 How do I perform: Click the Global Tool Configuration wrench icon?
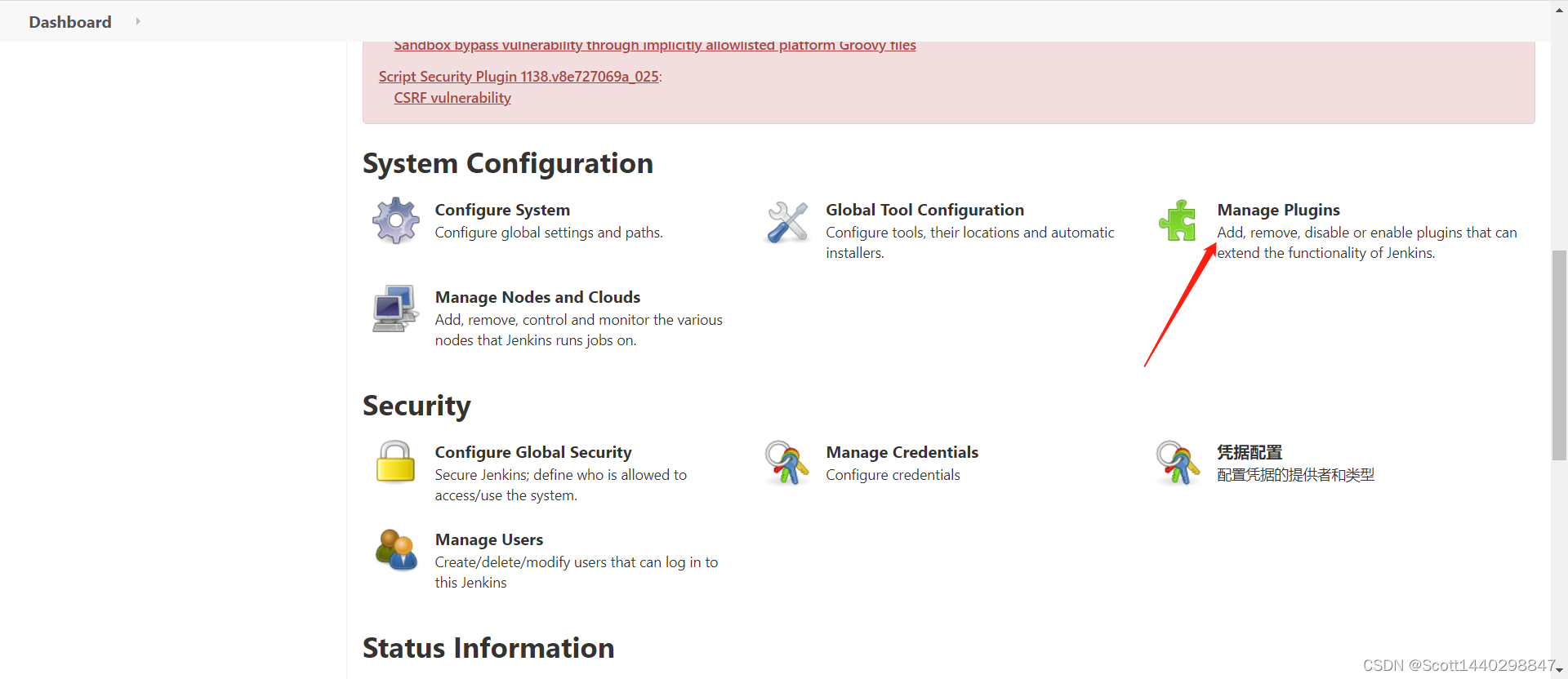click(x=787, y=221)
